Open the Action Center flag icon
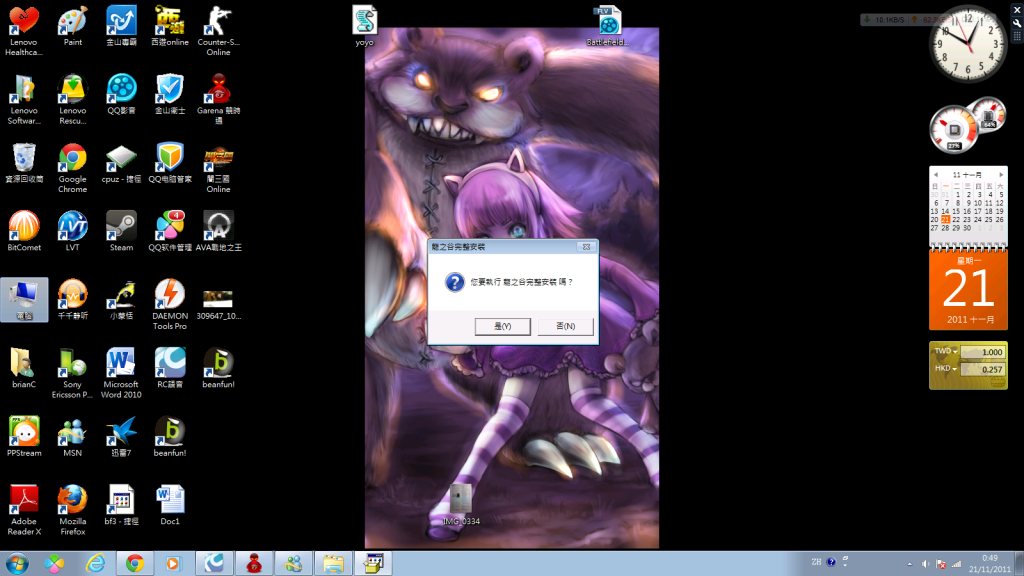This screenshot has height=576, width=1024. 941,564
